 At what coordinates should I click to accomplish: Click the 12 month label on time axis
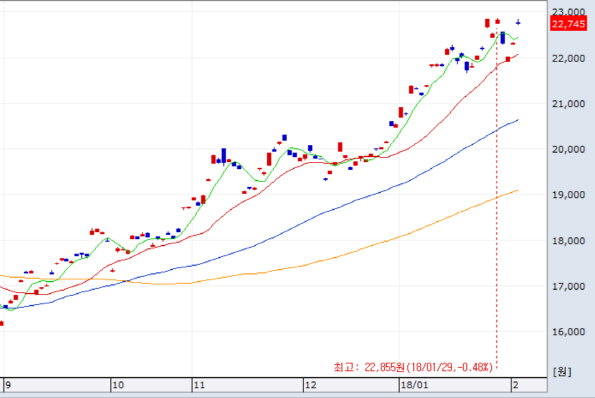click(310, 385)
